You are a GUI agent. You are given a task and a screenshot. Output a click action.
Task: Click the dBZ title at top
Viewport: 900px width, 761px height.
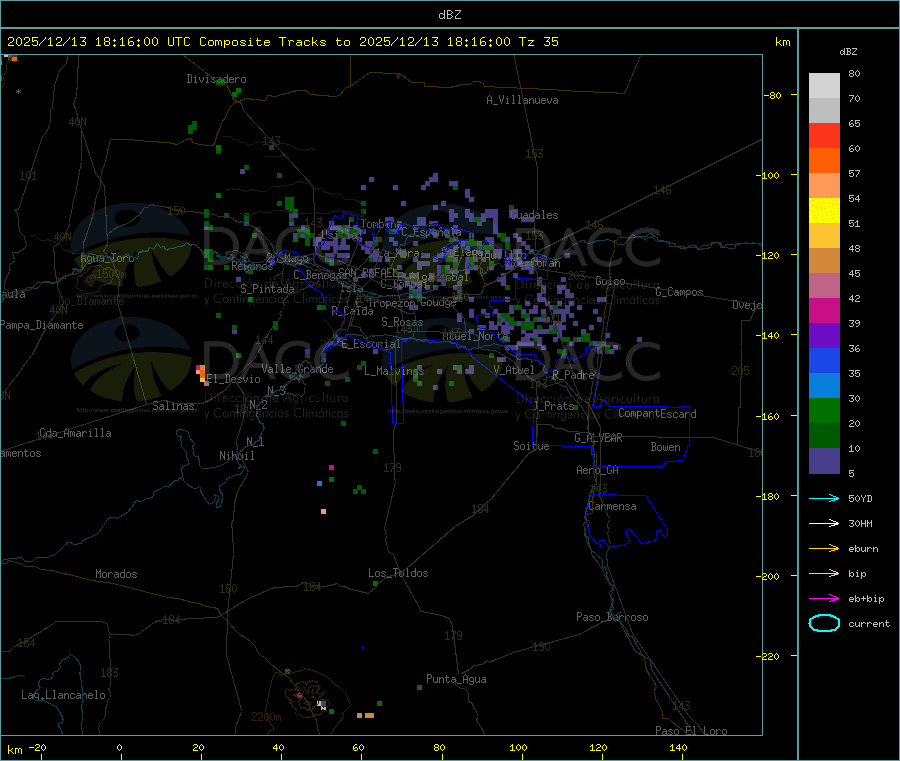pyautogui.click(x=449, y=15)
